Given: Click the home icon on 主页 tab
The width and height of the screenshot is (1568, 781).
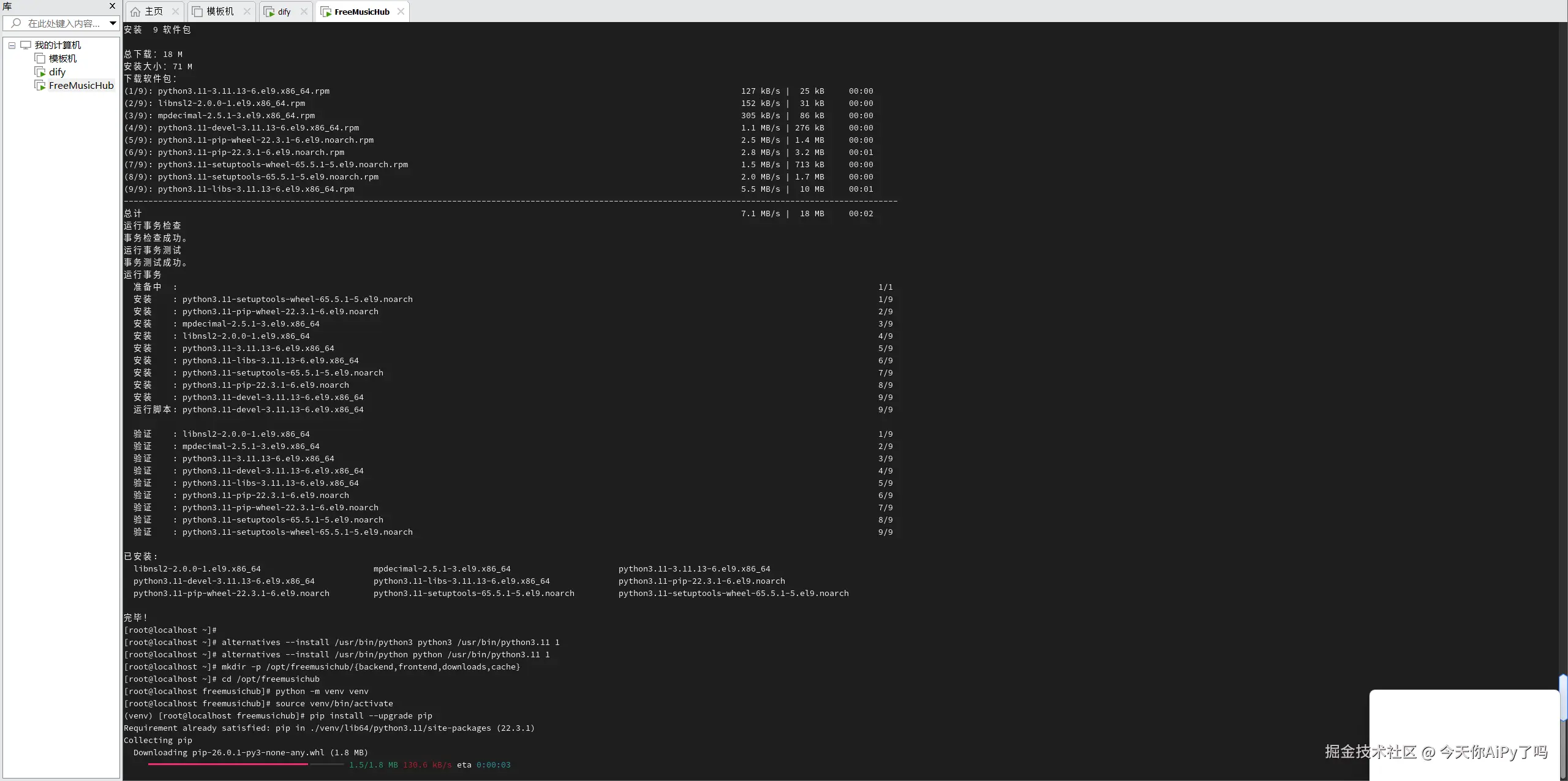Looking at the screenshot, I should pos(135,12).
